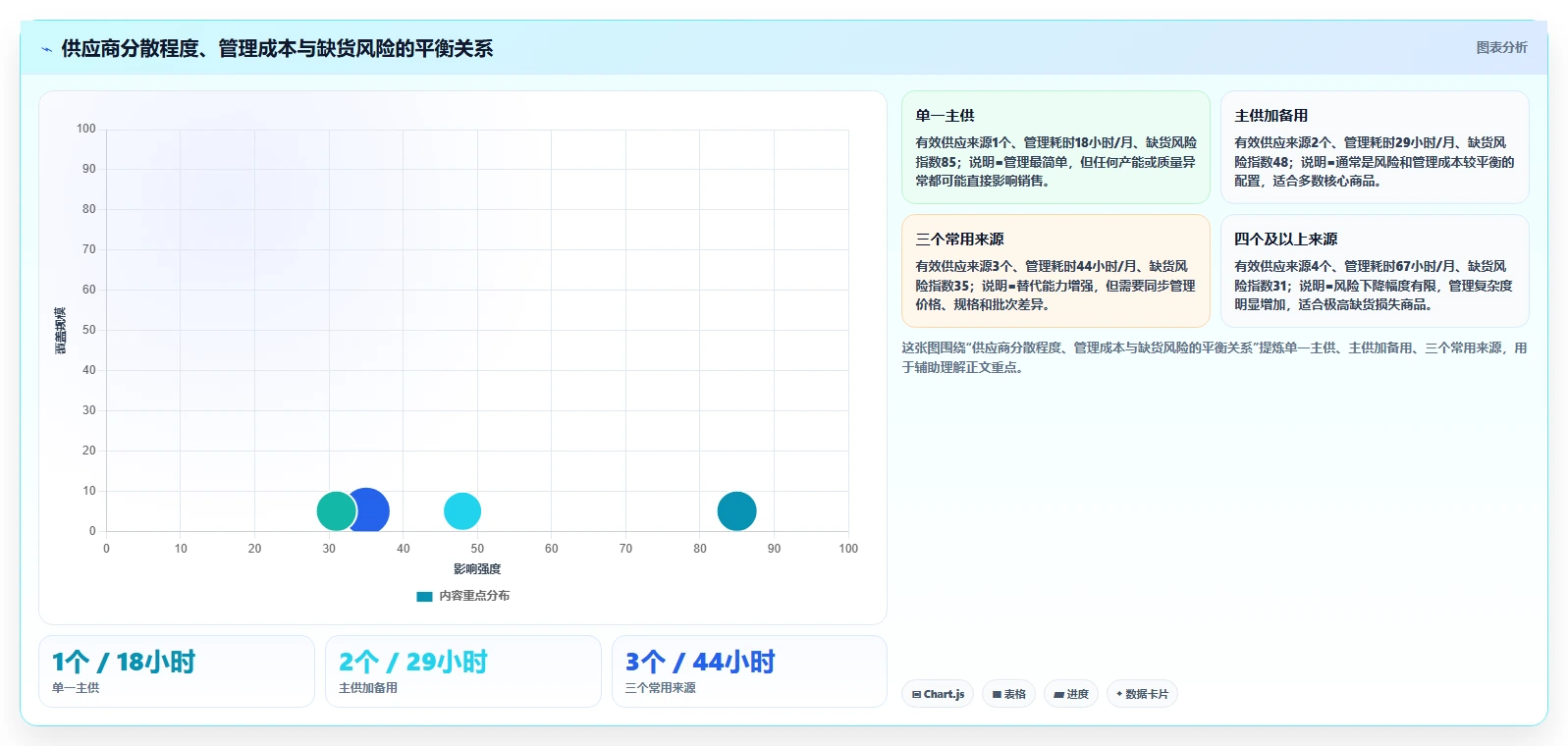Click the 影响强度 x-axis title

point(477,569)
